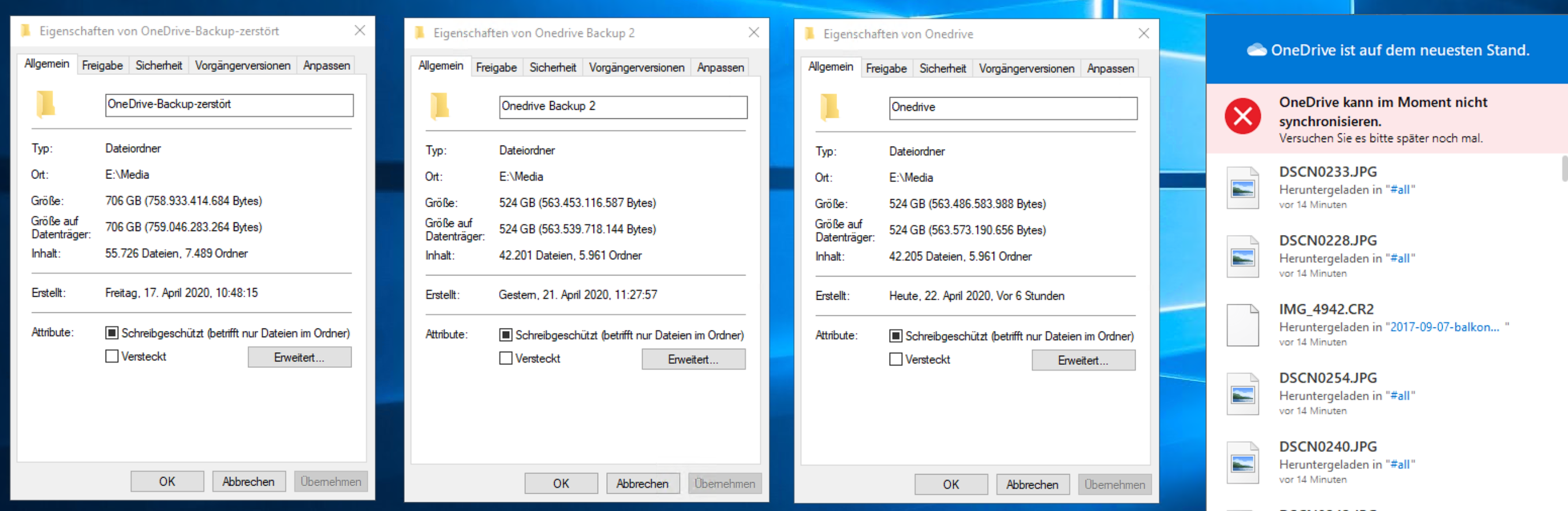Click content value 42.205 Dateien, 5.961 Ordner
Viewport: 1568px width, 511px height.
click(x=960, y=256)
